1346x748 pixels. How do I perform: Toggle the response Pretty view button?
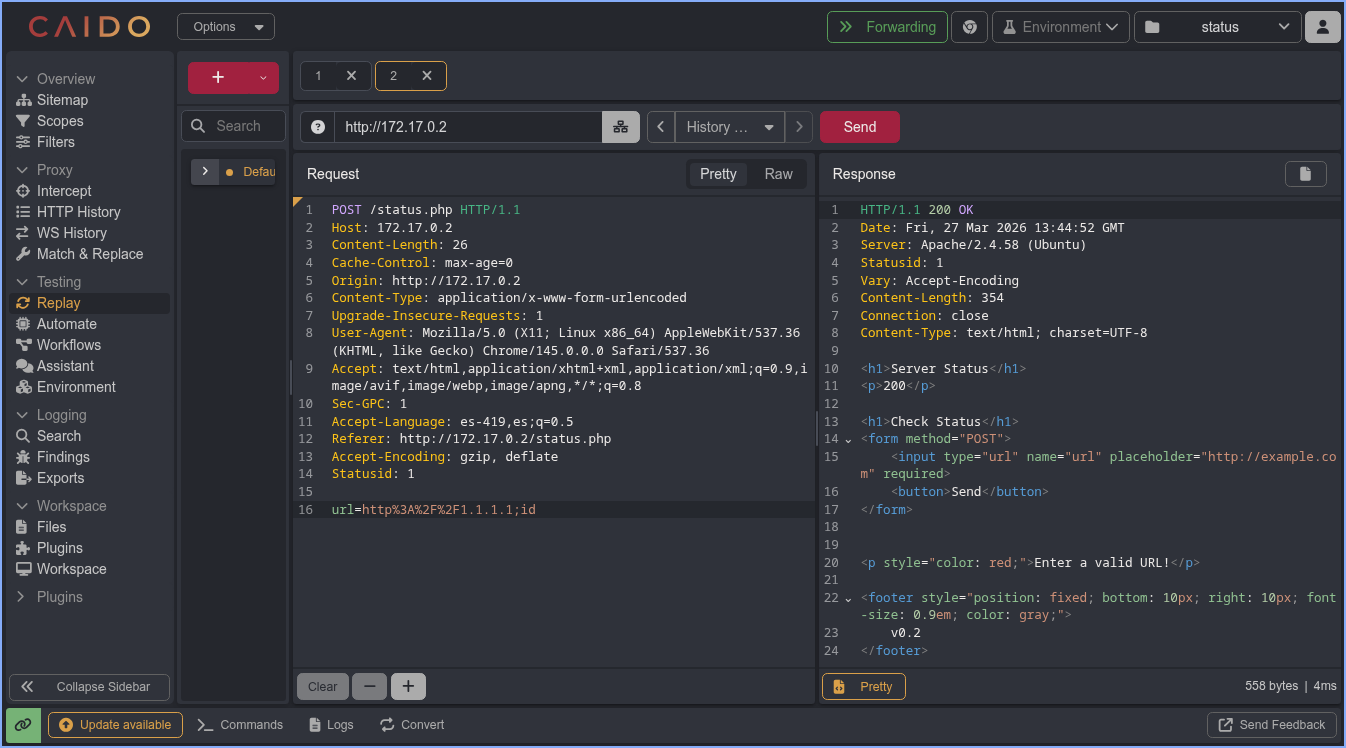[864, 687]
